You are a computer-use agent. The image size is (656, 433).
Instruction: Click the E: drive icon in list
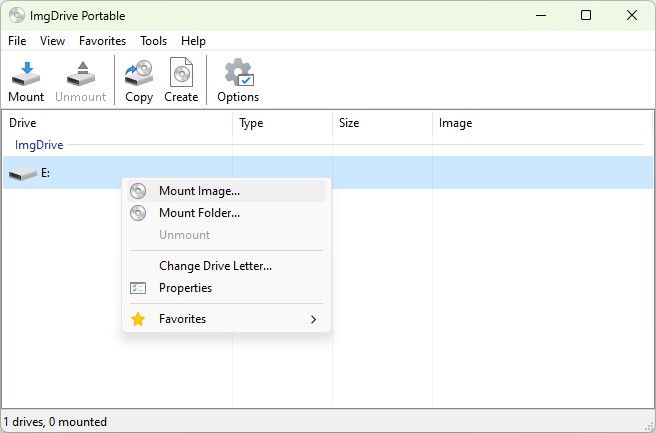point(23,173)
